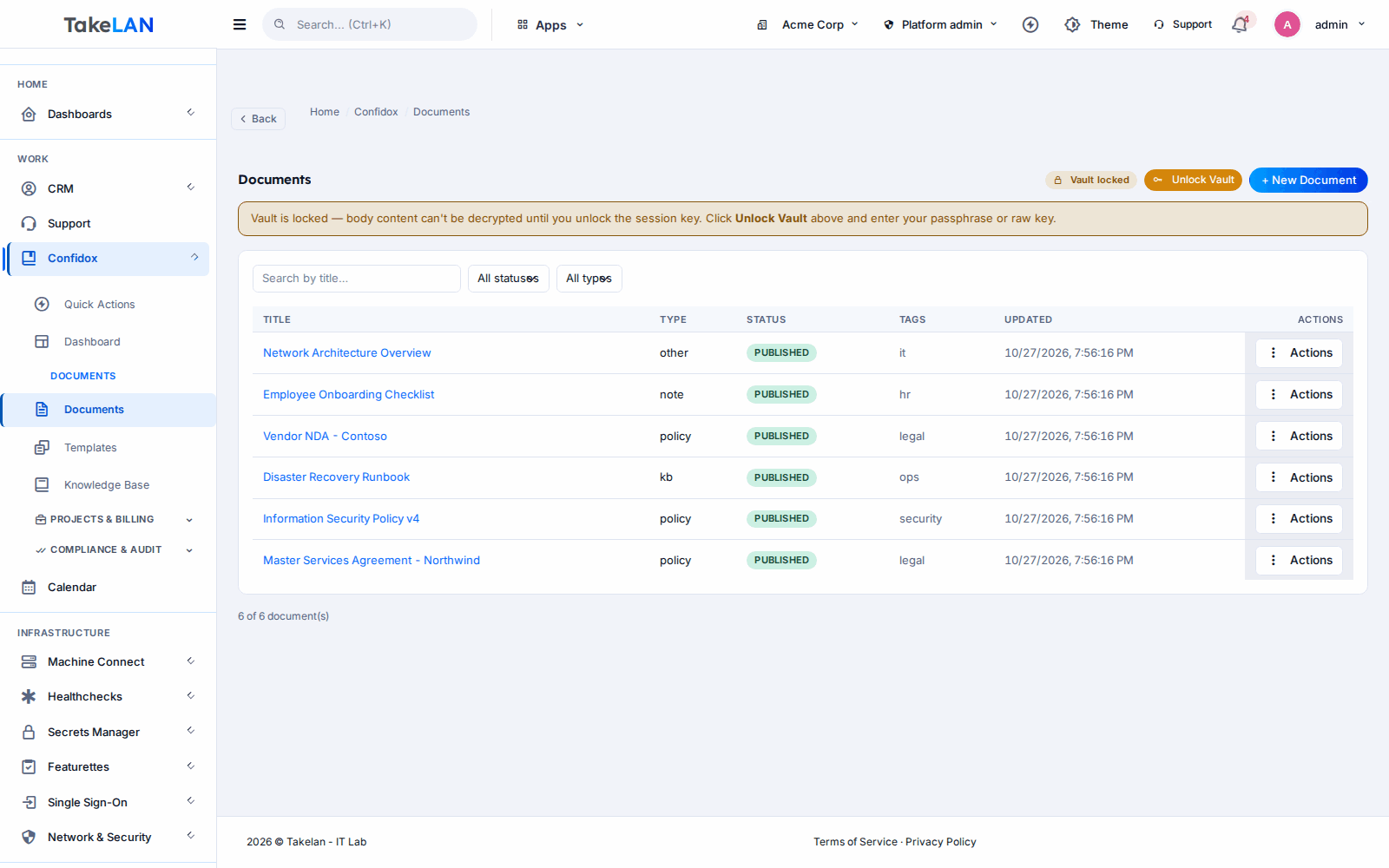The height and width of the screenshot is (868, 1389).
Task: Click the Calendar icon in sidebar
Action: coord(29,587)
